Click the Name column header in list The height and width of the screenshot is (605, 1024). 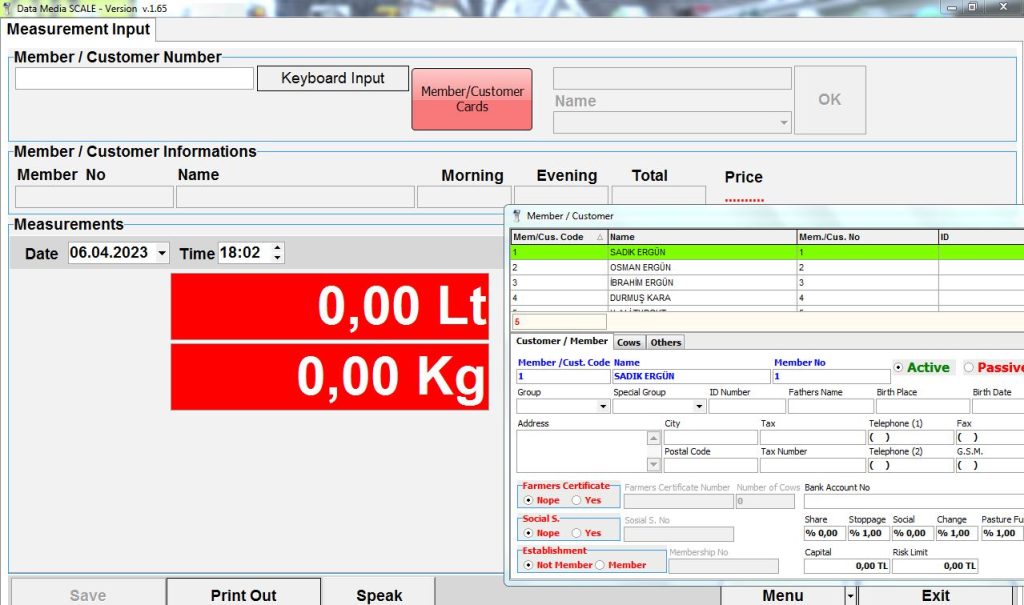(702, 237)
